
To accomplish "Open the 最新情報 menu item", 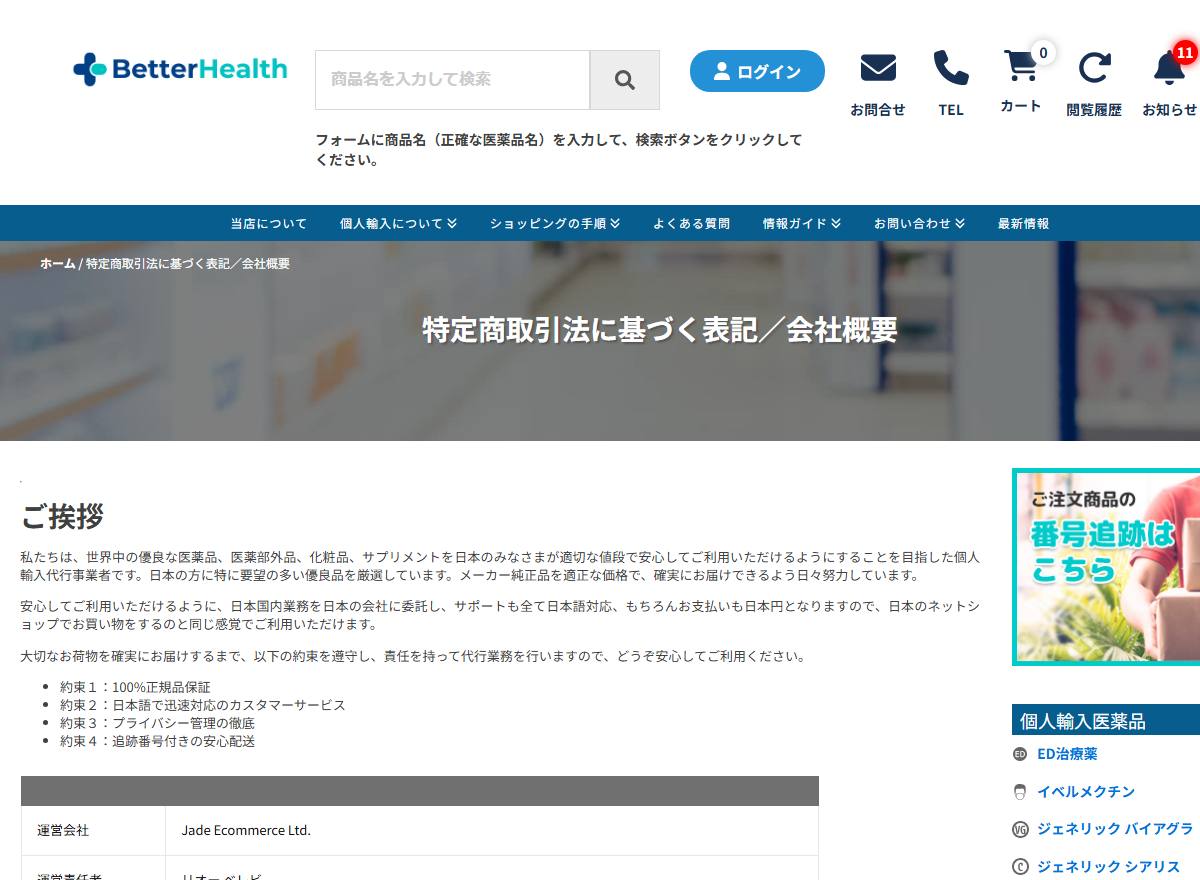I will [x=1023, y=223].
